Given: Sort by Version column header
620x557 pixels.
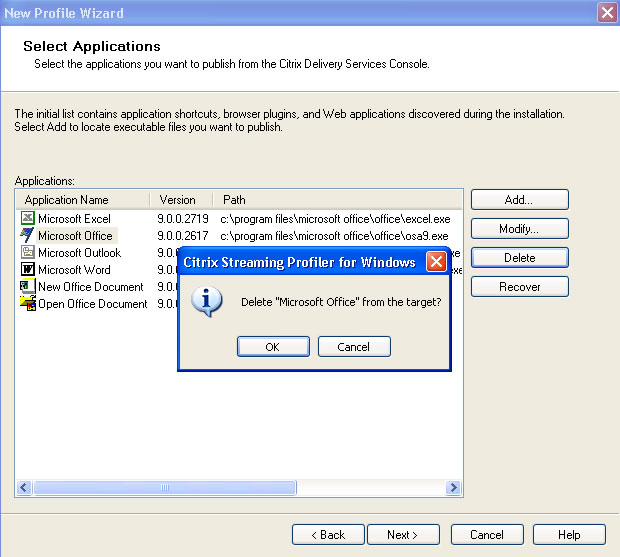Looking at the screenshot, I should [x=181, y=200].
